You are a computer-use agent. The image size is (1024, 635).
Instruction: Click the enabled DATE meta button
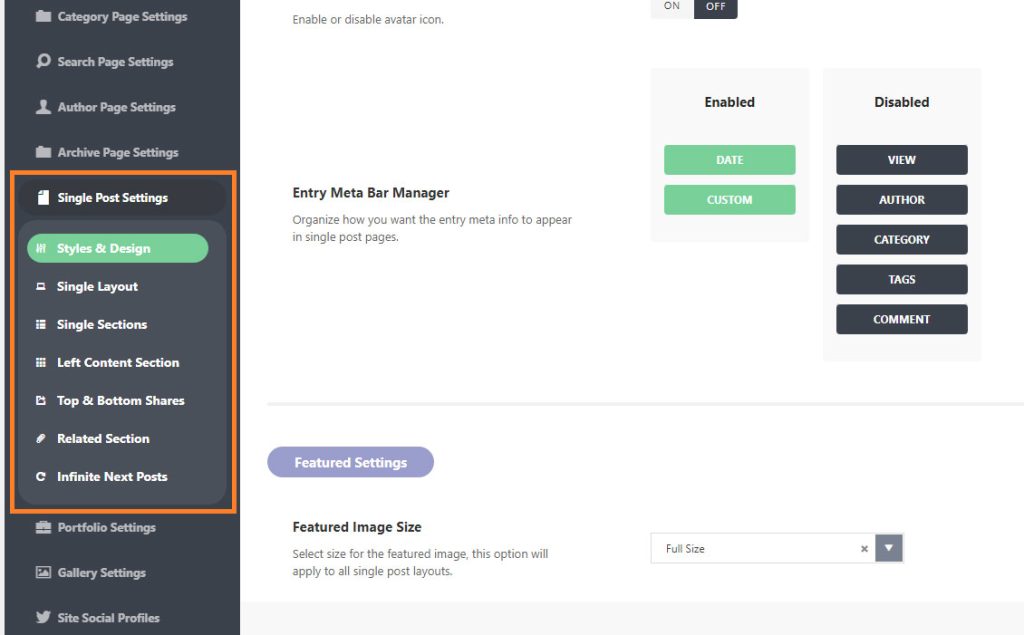coord(729,160)
